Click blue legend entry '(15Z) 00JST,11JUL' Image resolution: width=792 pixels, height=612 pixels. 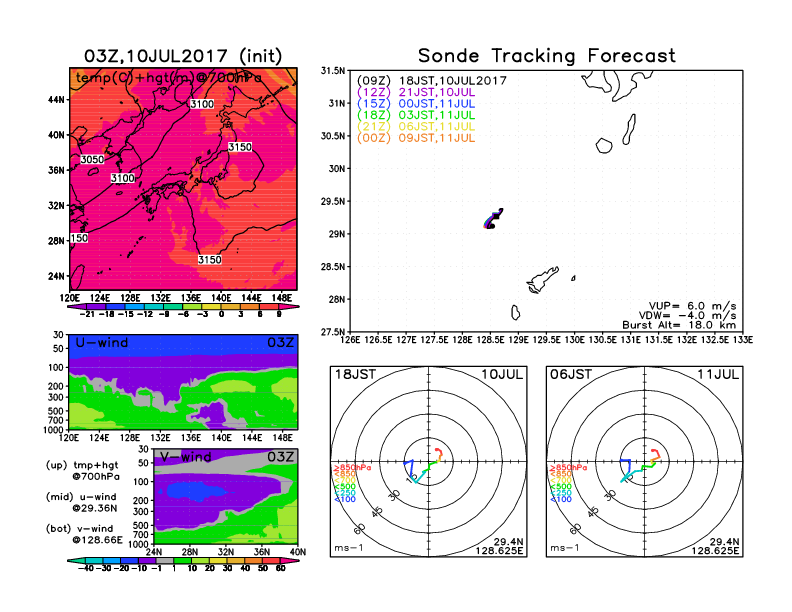[416, 104]
